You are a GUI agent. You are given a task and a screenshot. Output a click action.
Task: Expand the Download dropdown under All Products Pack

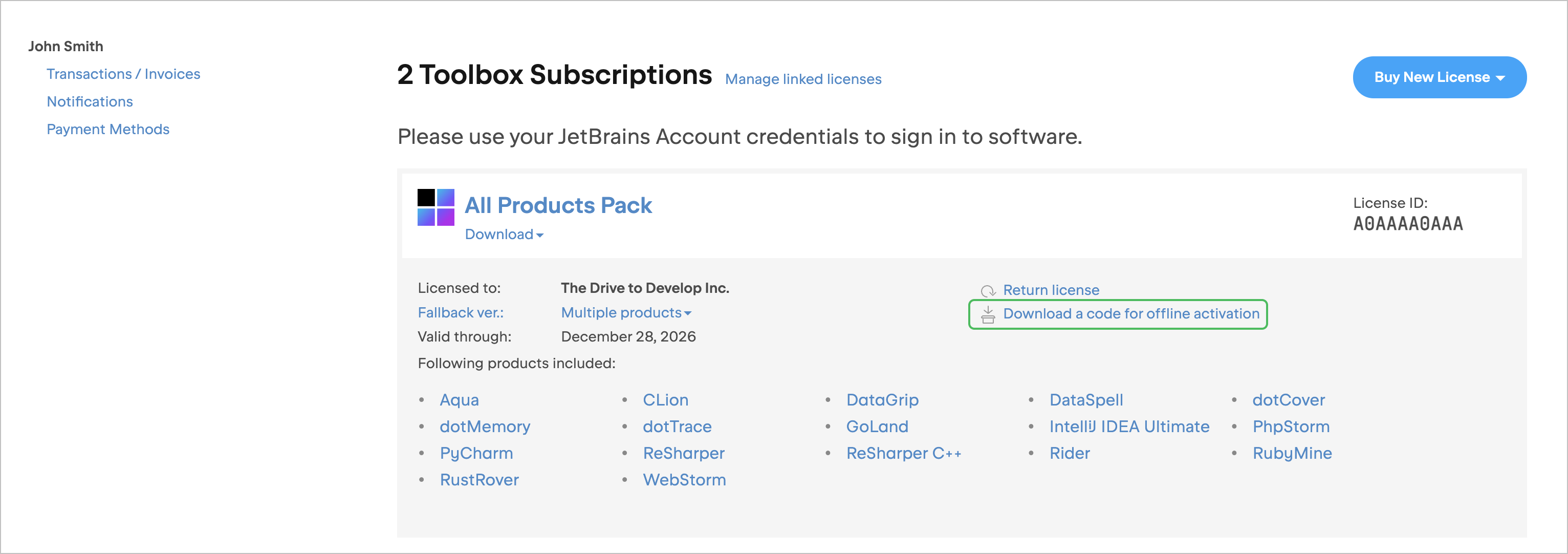tap(504, 235)
